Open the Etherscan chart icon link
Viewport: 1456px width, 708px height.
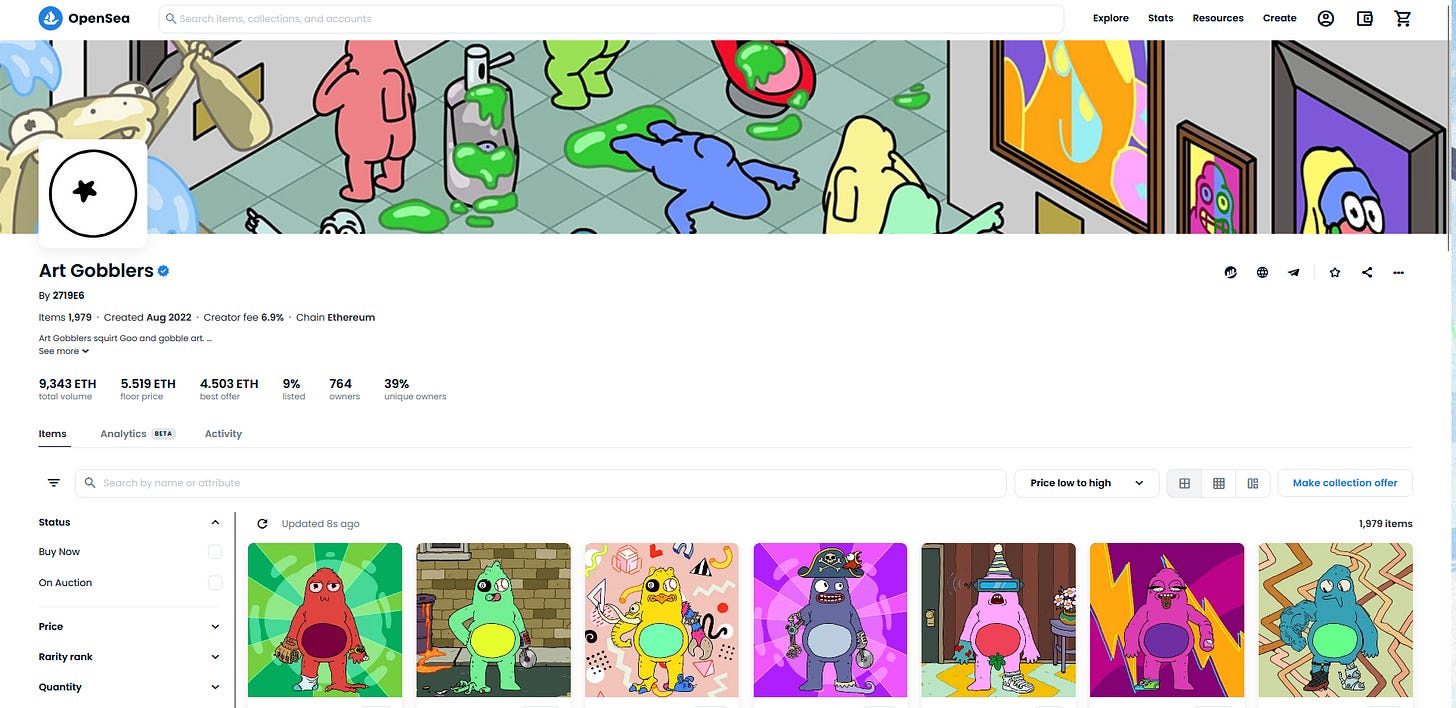pyautogui.click(x=1231, y=272)
